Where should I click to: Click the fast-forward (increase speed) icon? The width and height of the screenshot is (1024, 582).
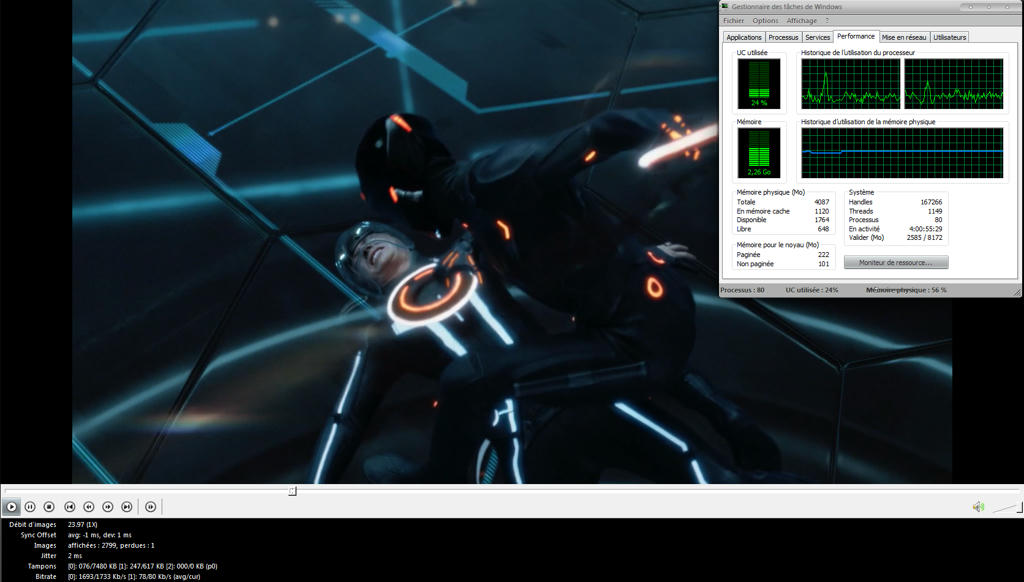click(108, 507)
